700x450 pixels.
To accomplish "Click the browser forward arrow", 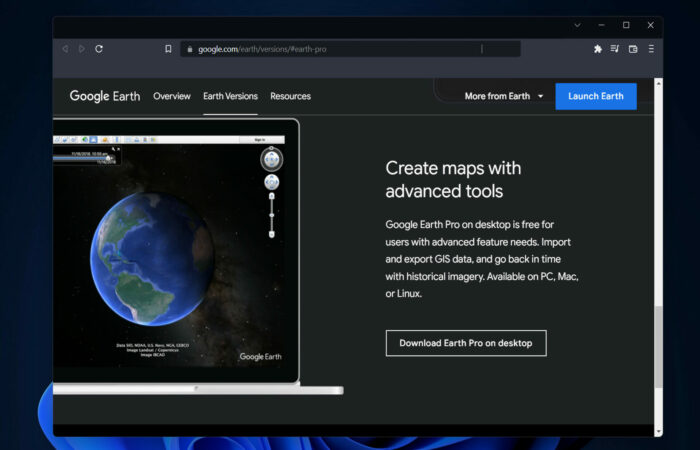I will 82,49.
